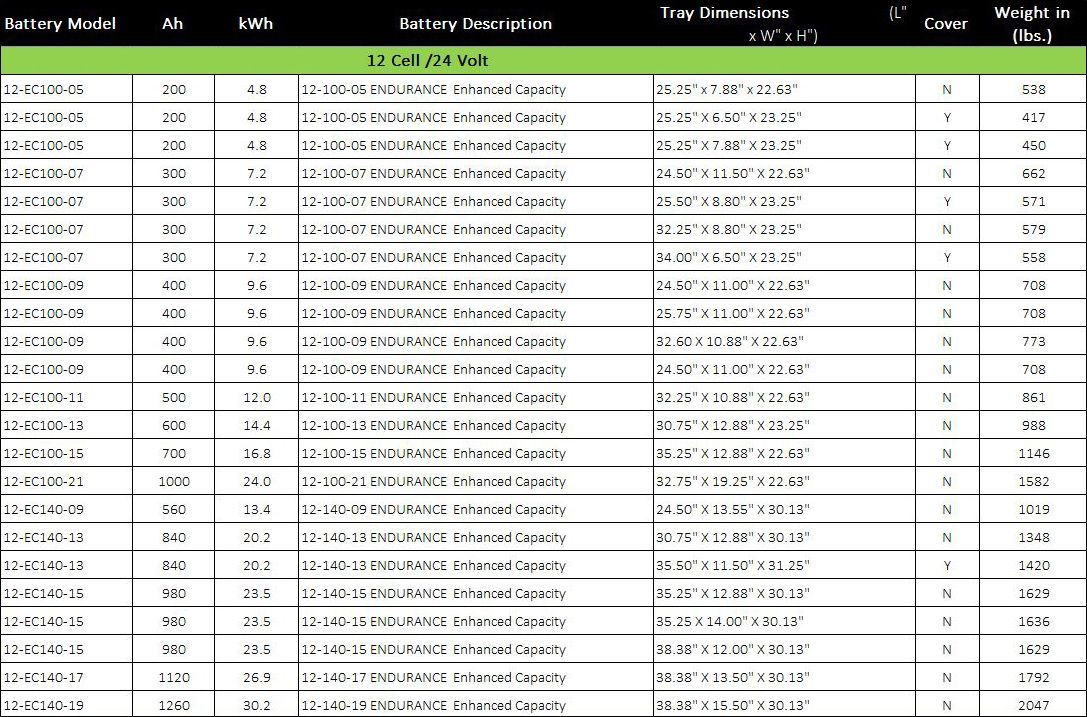Select the kWh value 26.9
The height and width of the screenshot is (717, 1087).
(256, 677)
